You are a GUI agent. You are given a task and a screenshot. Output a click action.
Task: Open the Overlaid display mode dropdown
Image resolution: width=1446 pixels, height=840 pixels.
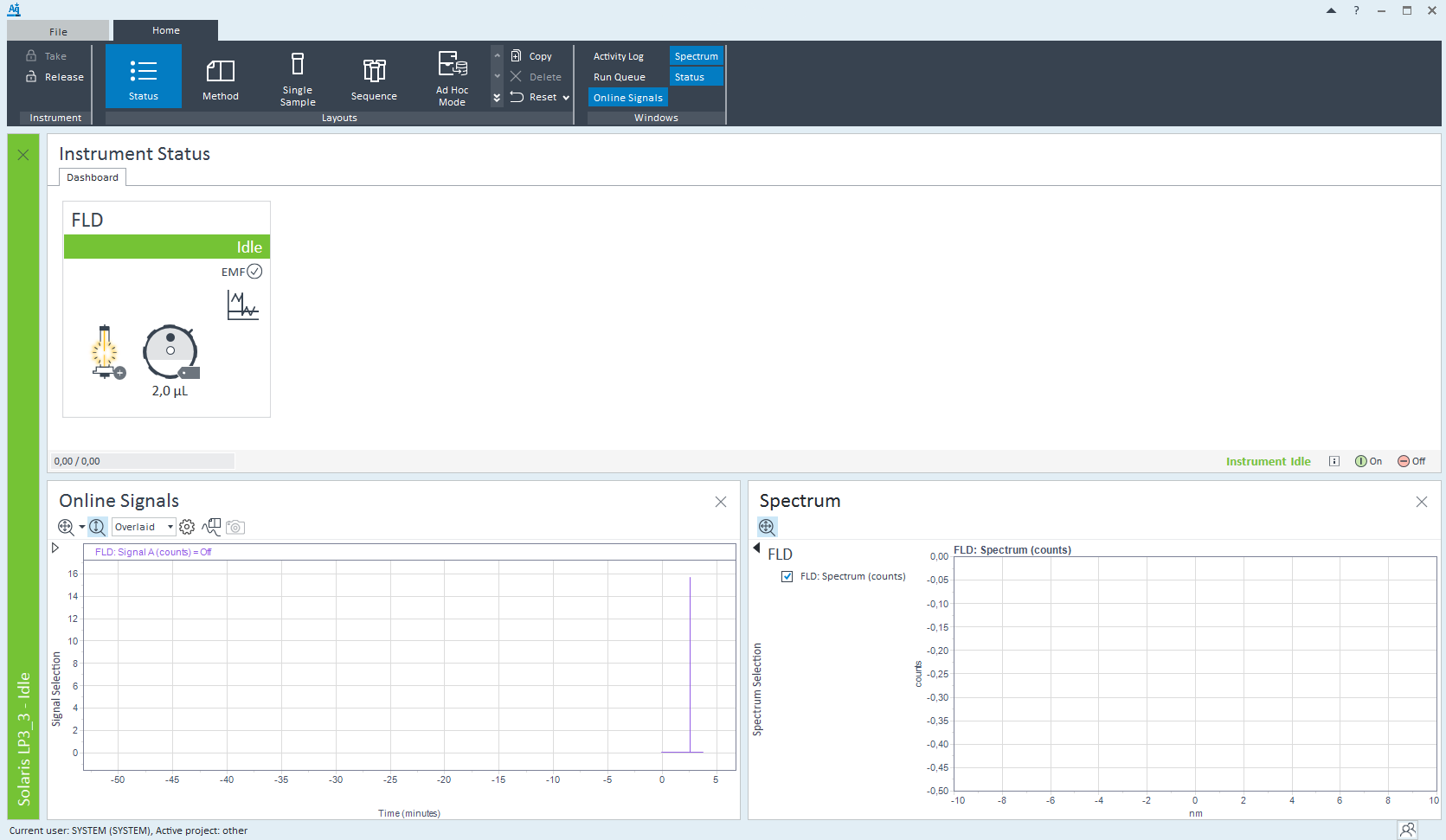click(x=143, y=527)
